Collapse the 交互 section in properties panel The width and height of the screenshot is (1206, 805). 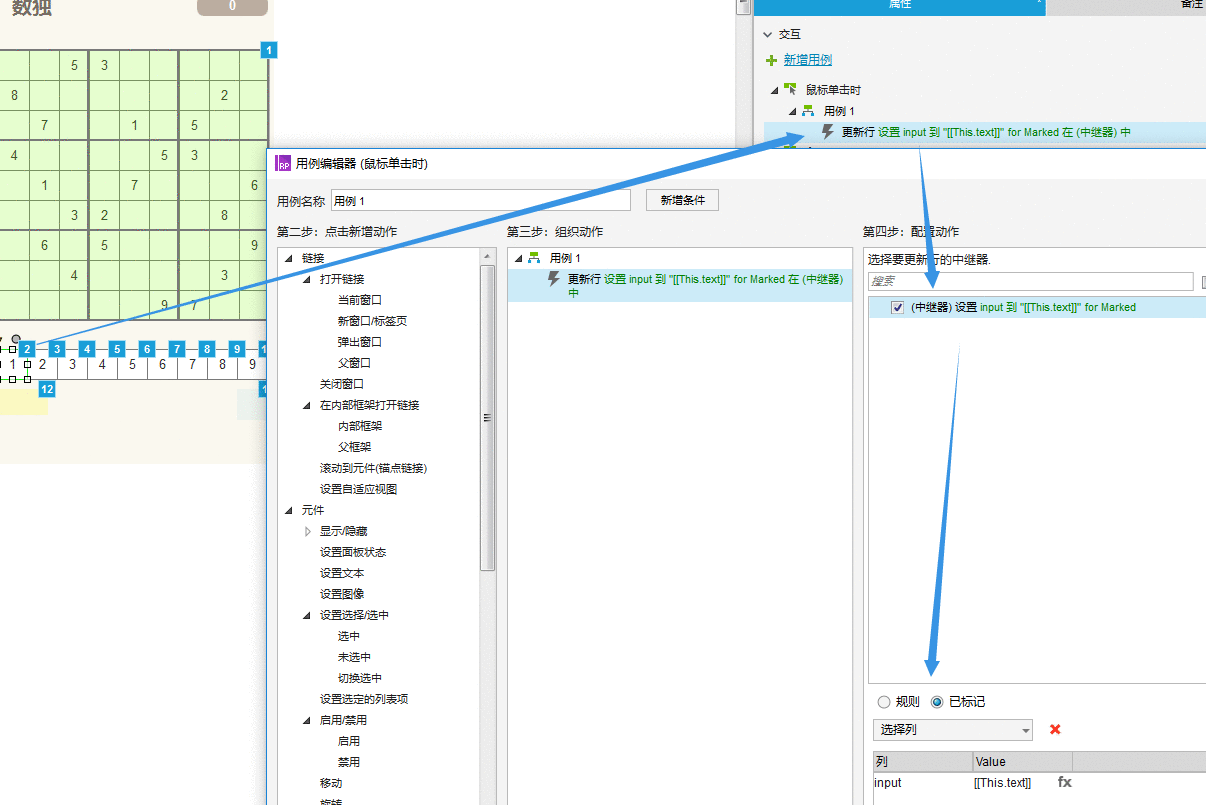coord(767,34)
